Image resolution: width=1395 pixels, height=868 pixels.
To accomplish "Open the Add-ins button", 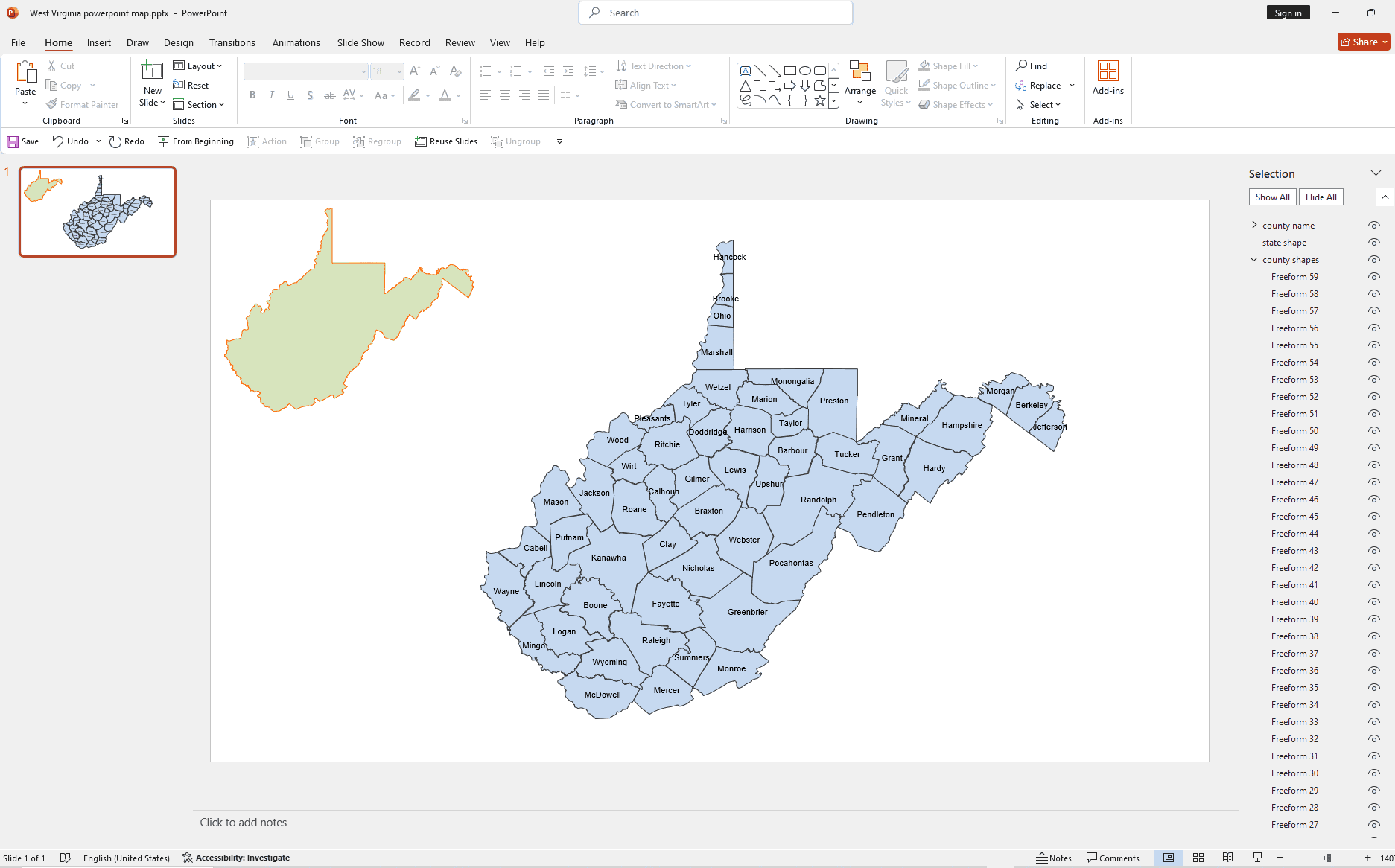I will pyautogui.click(x=1108, y=78).
